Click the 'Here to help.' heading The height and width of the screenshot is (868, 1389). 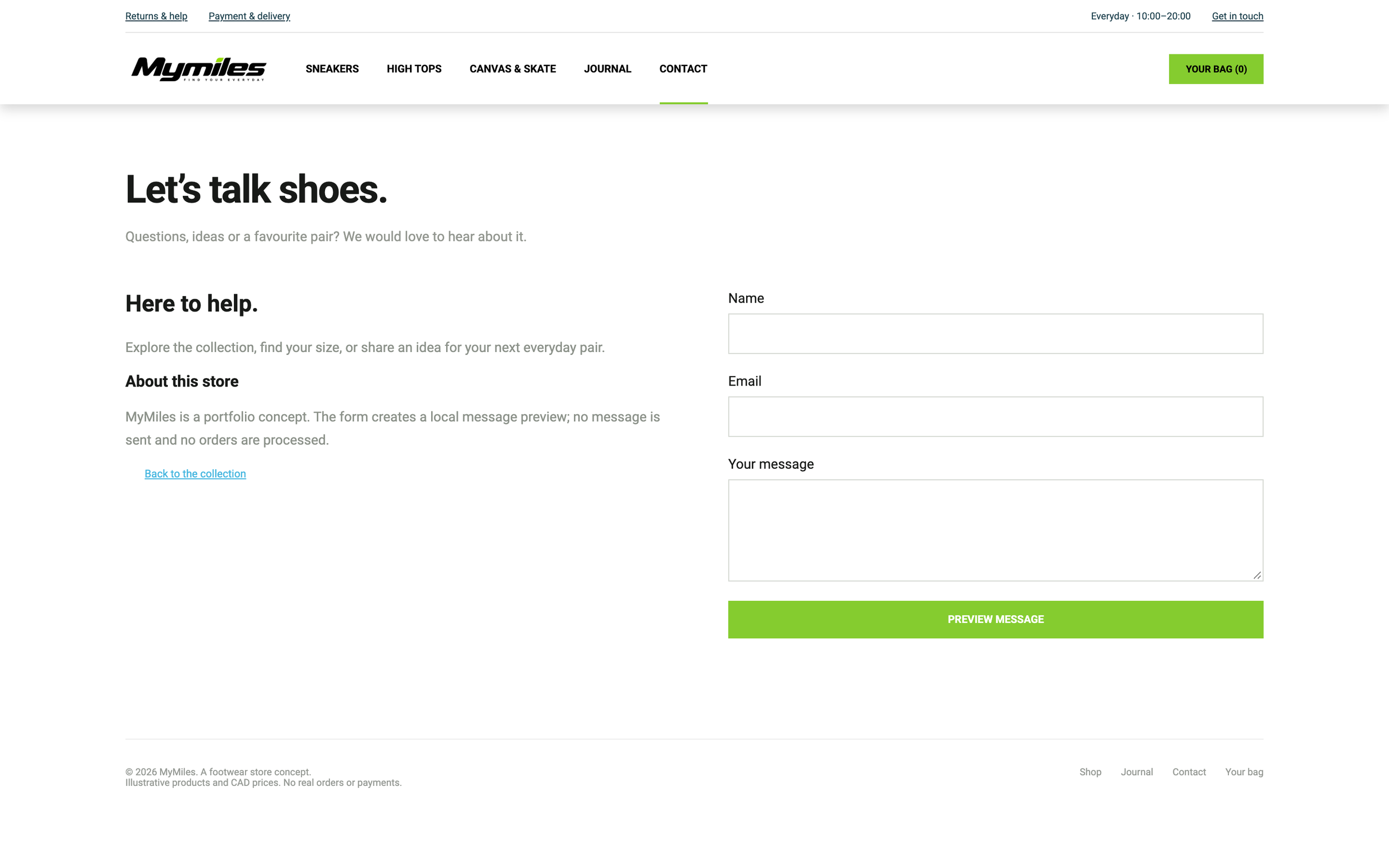pyautogui.click(x=191, y=304)
